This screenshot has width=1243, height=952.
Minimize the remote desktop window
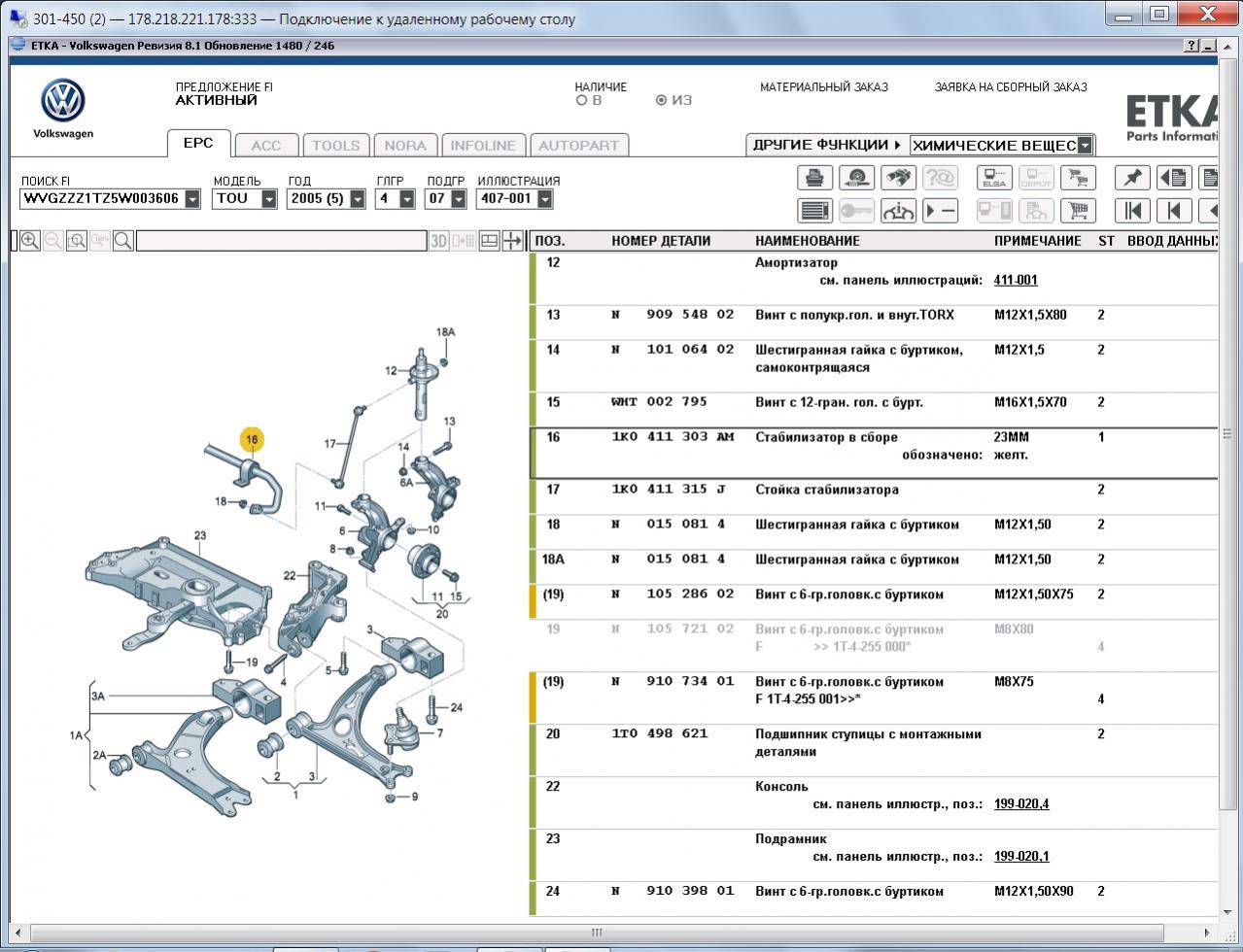coord(1124,15)
